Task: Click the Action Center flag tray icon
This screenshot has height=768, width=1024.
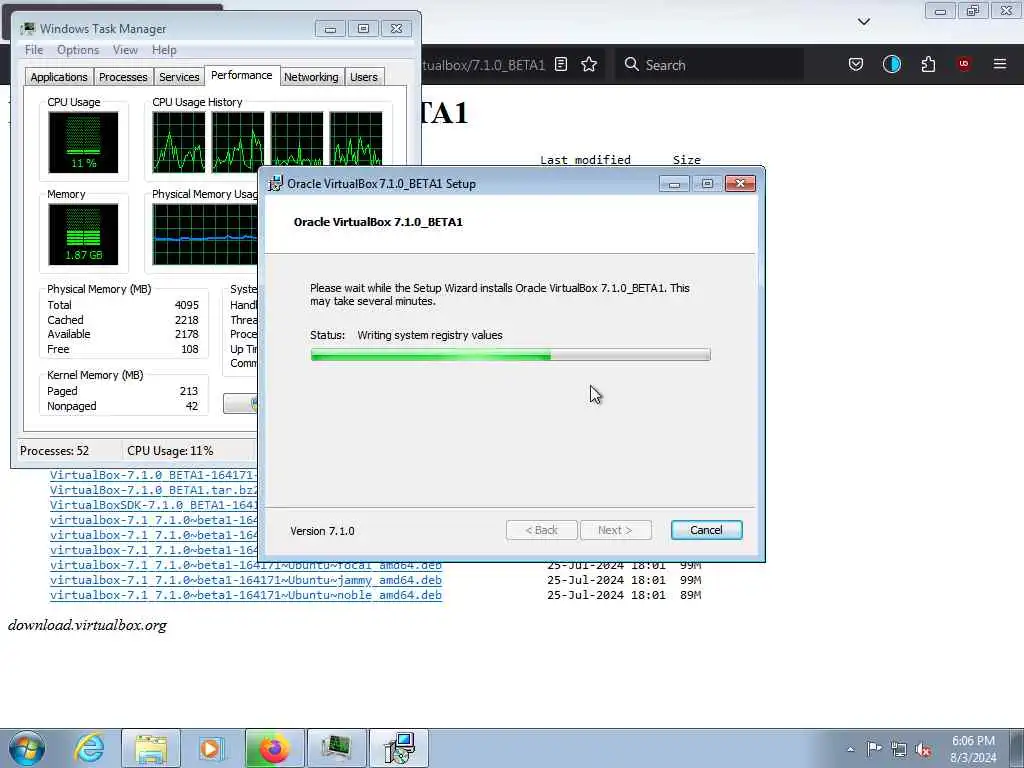Action: click(874, 748)
